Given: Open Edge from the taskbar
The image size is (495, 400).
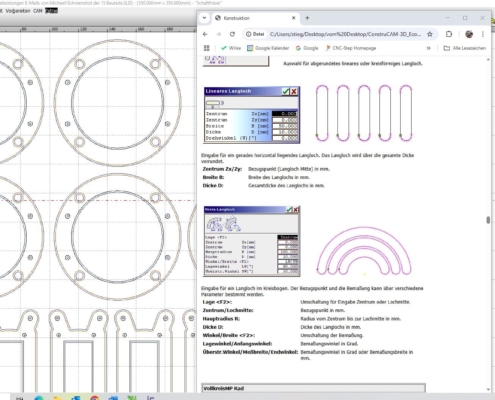Looking at the screenshot, I should click(39, 397).
